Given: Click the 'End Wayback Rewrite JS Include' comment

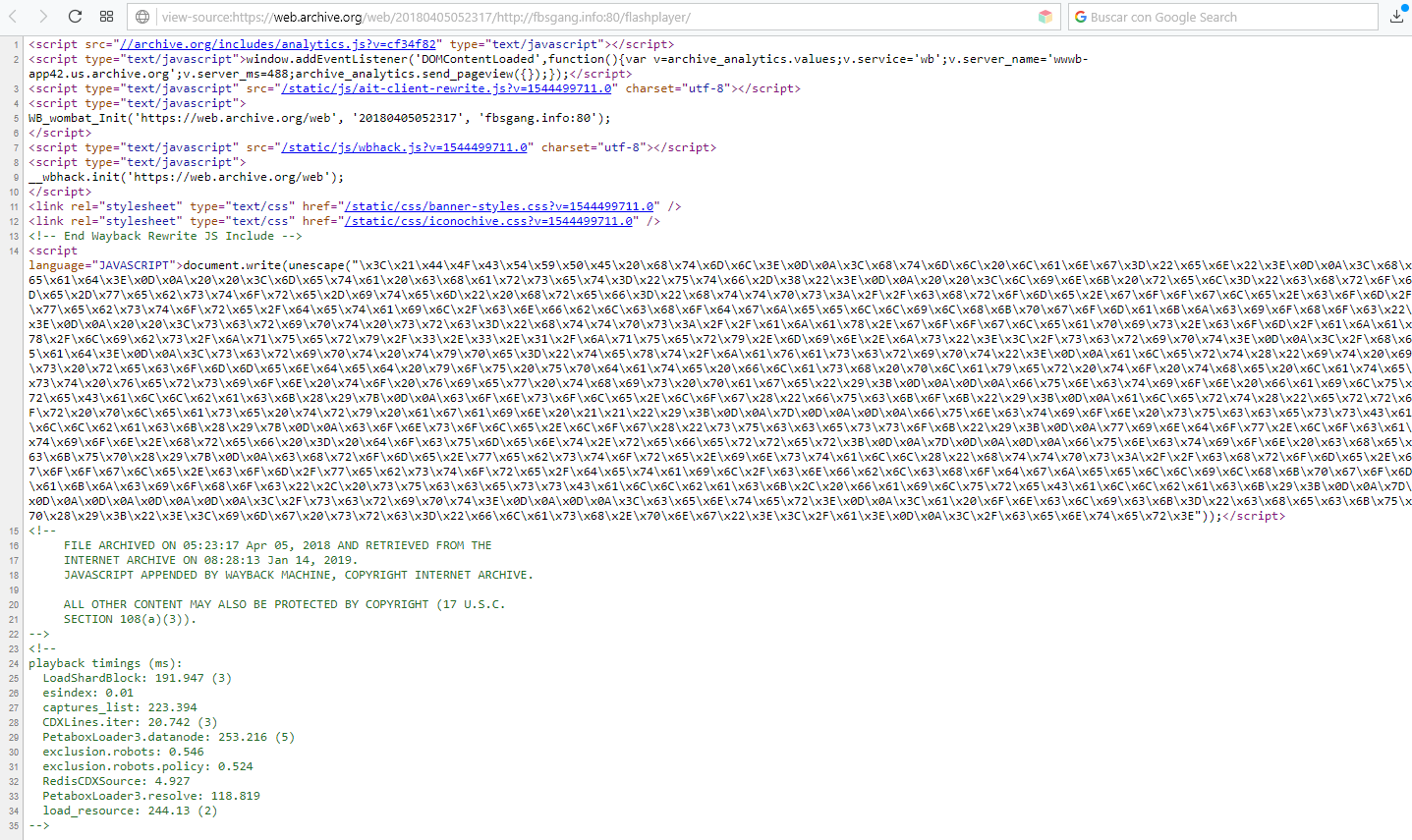Looking at the screenshot, I should coord(165,236).
